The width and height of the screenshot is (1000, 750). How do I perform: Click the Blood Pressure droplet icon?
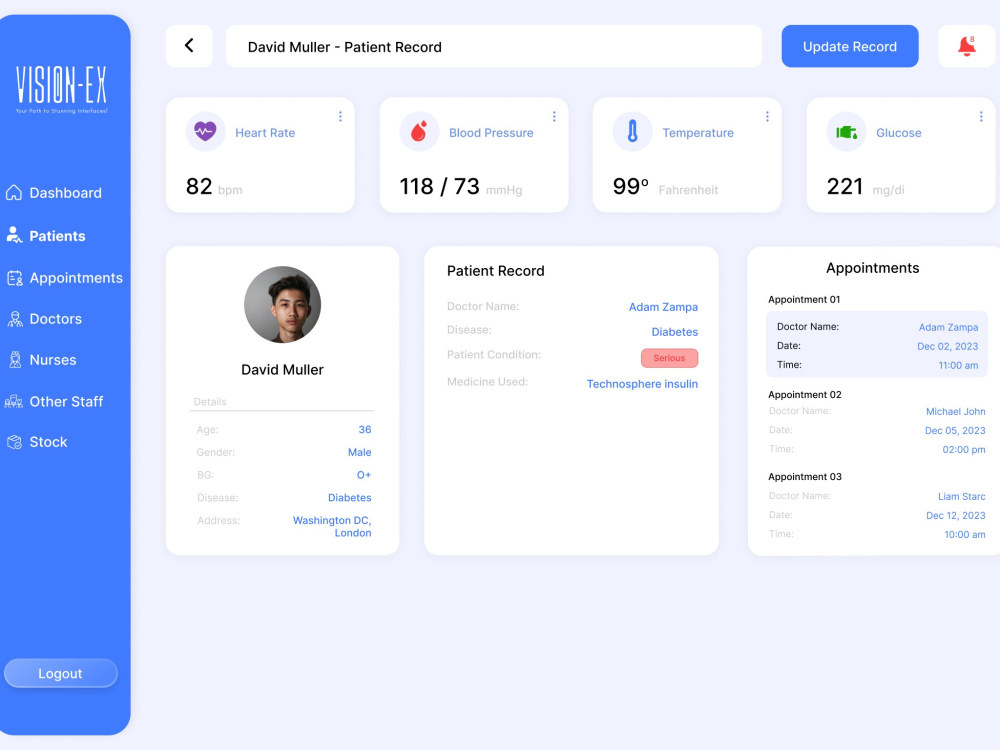419,132
